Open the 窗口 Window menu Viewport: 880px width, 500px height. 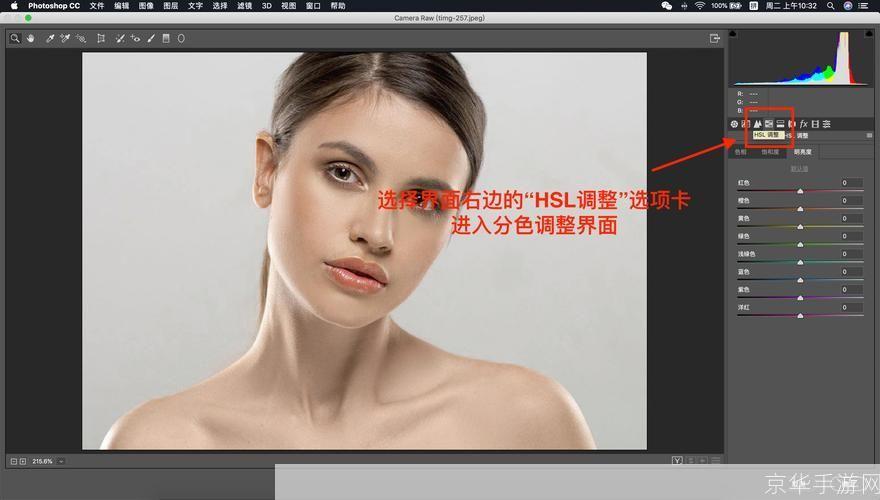313,6
